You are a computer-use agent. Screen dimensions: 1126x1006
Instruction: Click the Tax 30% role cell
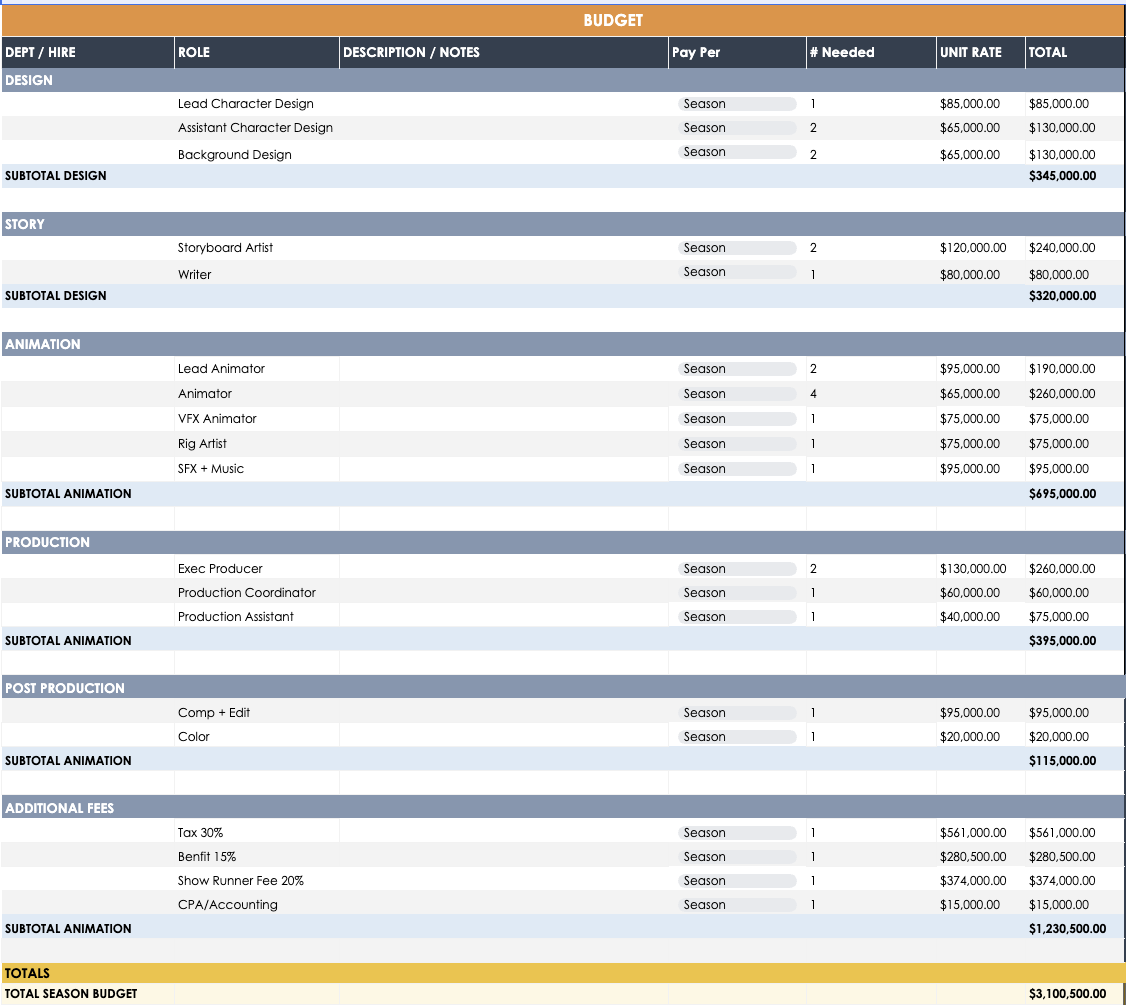click(x=256, y=833)
